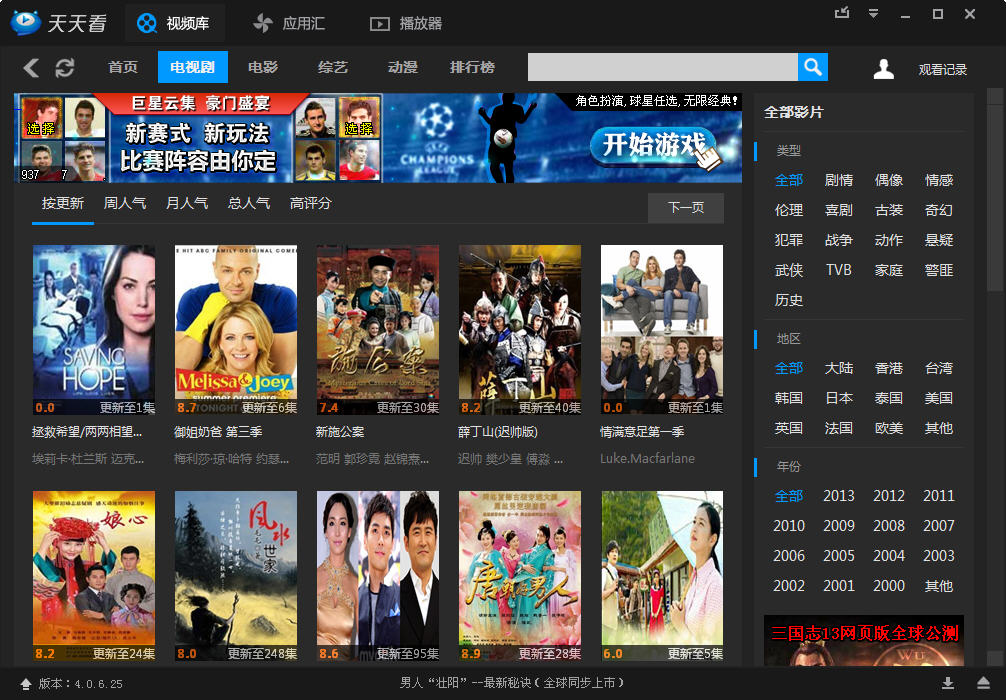The image size is (1006, 700).
Task: Open the user account profile icon
Action: click(883, 69)
